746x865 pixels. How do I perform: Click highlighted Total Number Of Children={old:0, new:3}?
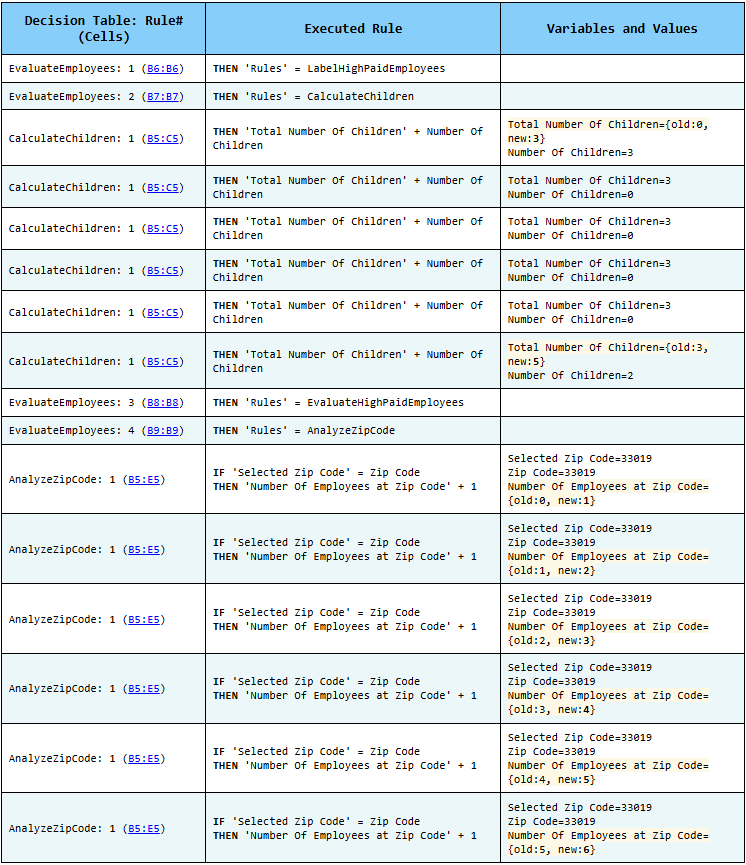[x=608, y=131]
